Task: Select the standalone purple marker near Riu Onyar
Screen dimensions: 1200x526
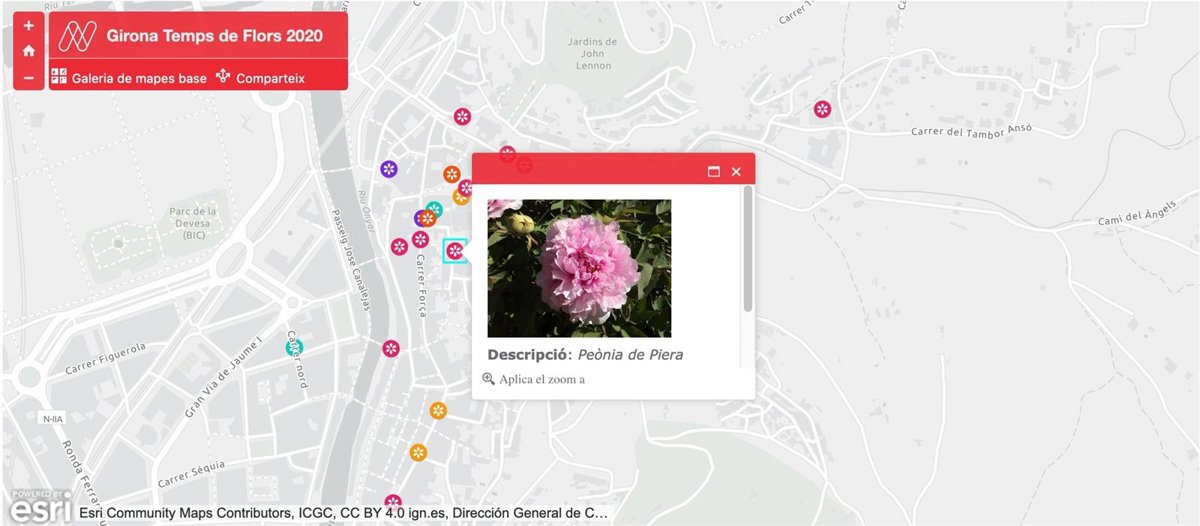Action: (389, 169)
